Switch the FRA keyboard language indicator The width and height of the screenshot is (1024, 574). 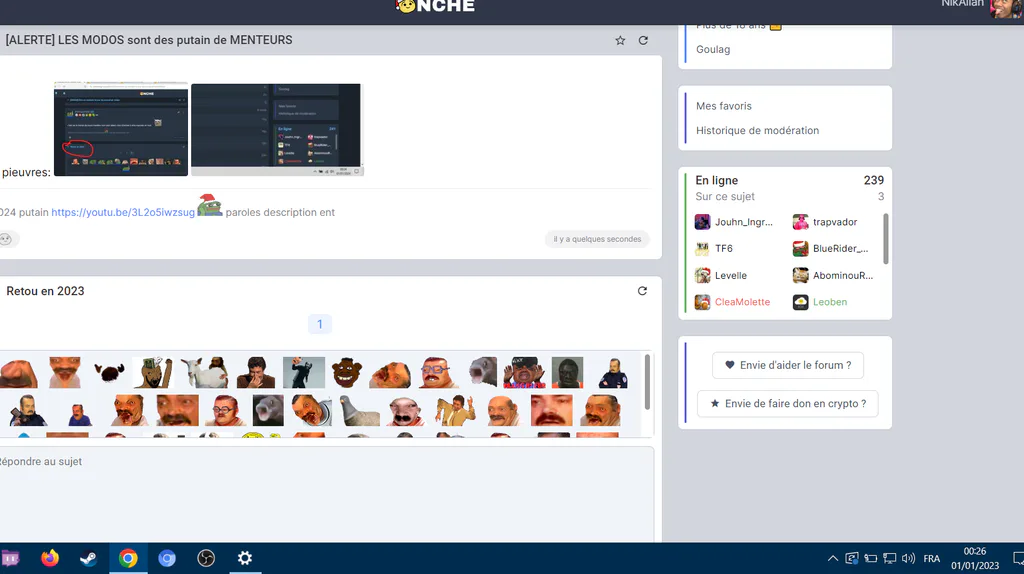click(931, 558)
